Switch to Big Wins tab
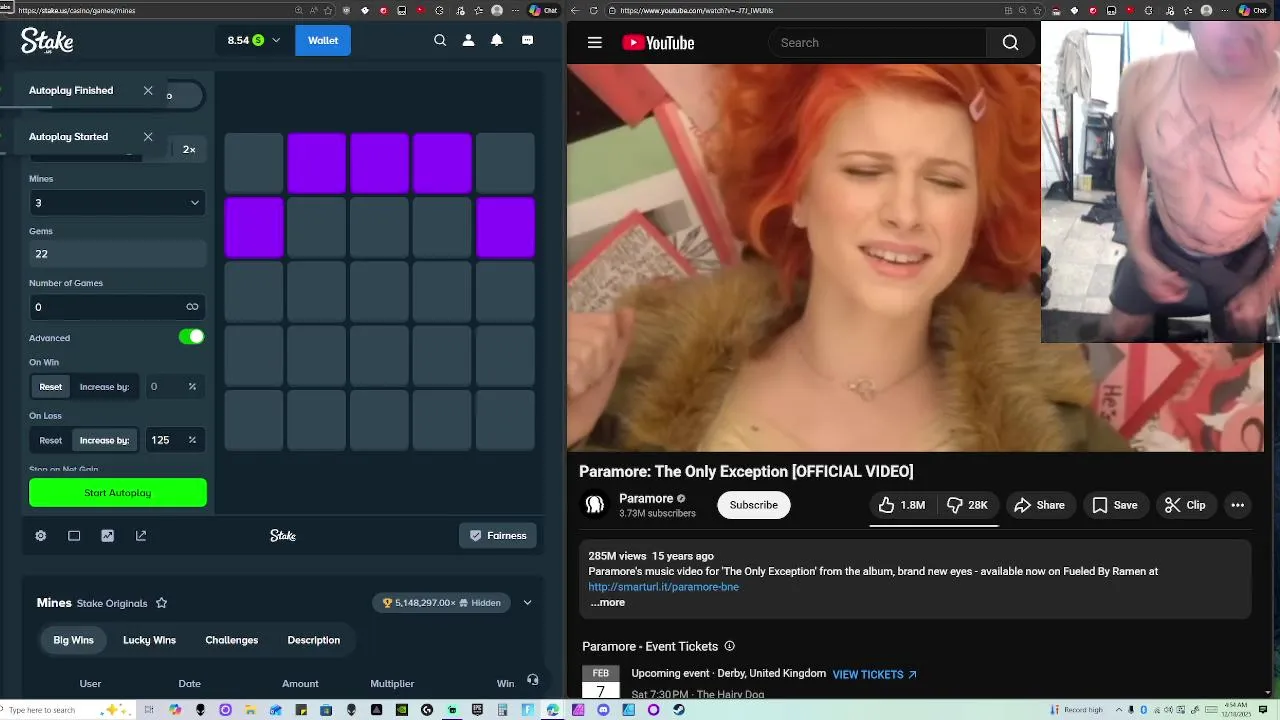The width and height of the screenshot is (1280, 720). click(x=73, y=640)
